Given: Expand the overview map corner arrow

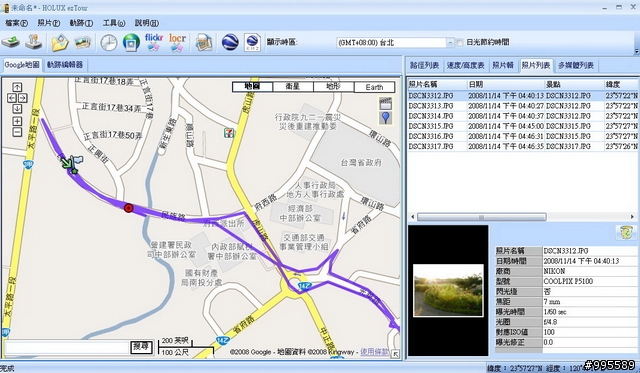Looking at the screenshot, I should pos(395,354).
